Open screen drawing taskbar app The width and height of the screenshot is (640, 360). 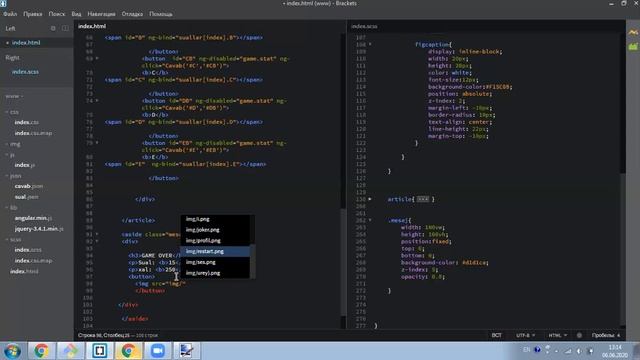pos(187,351)
